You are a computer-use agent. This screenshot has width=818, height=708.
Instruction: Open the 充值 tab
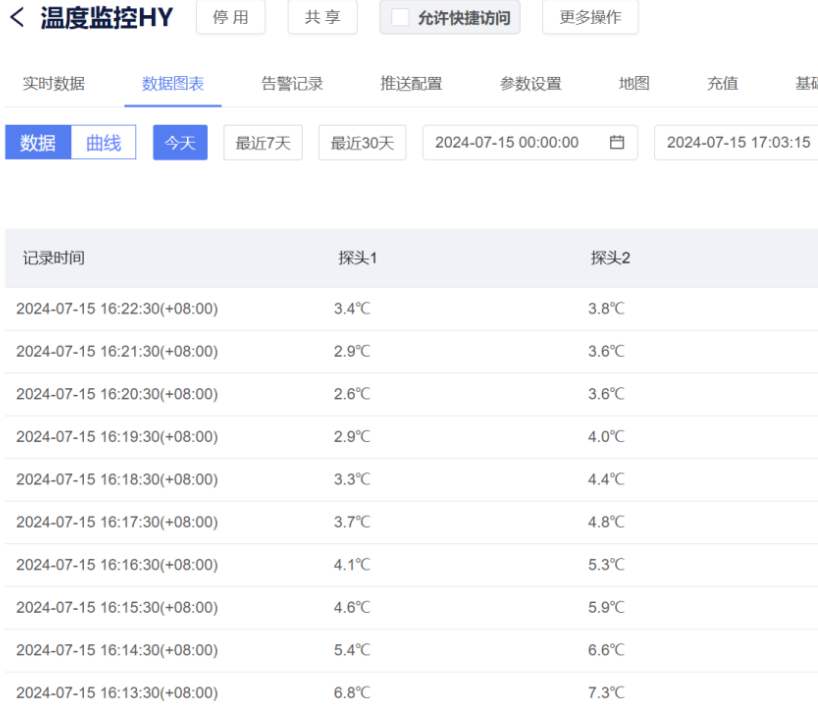pos(722,84)
